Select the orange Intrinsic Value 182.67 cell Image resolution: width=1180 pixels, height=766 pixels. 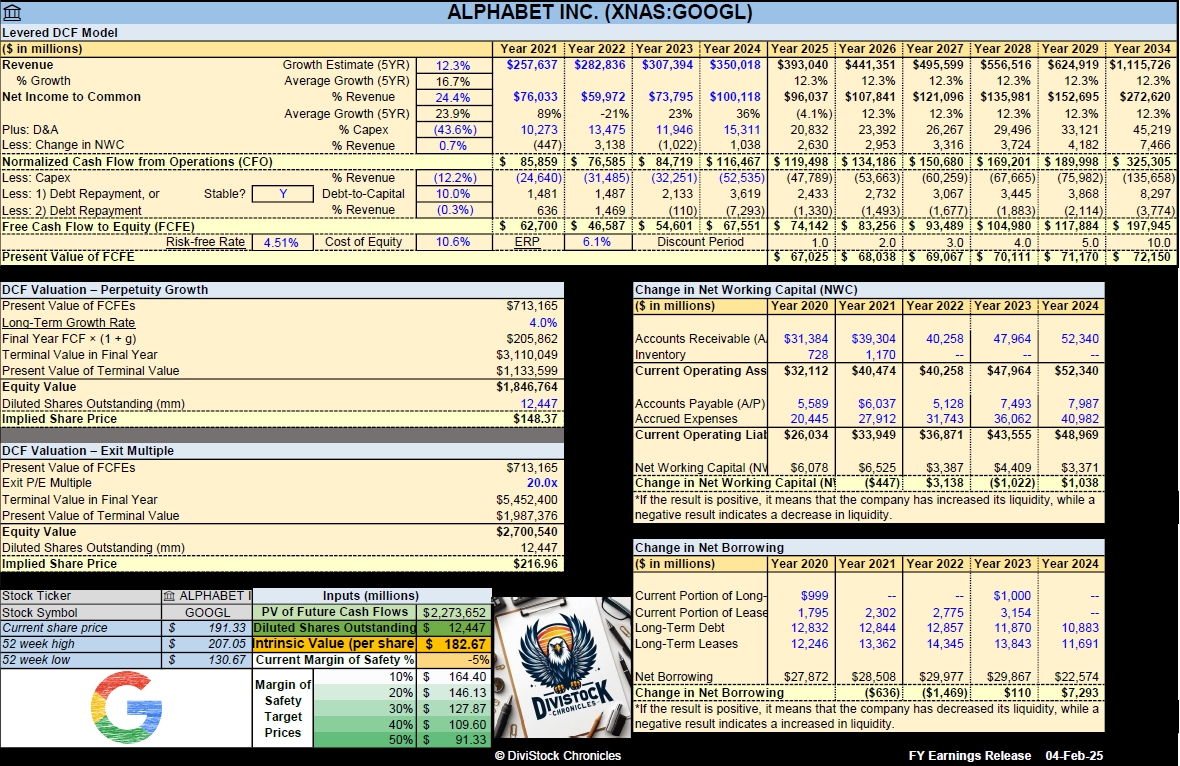455,644
